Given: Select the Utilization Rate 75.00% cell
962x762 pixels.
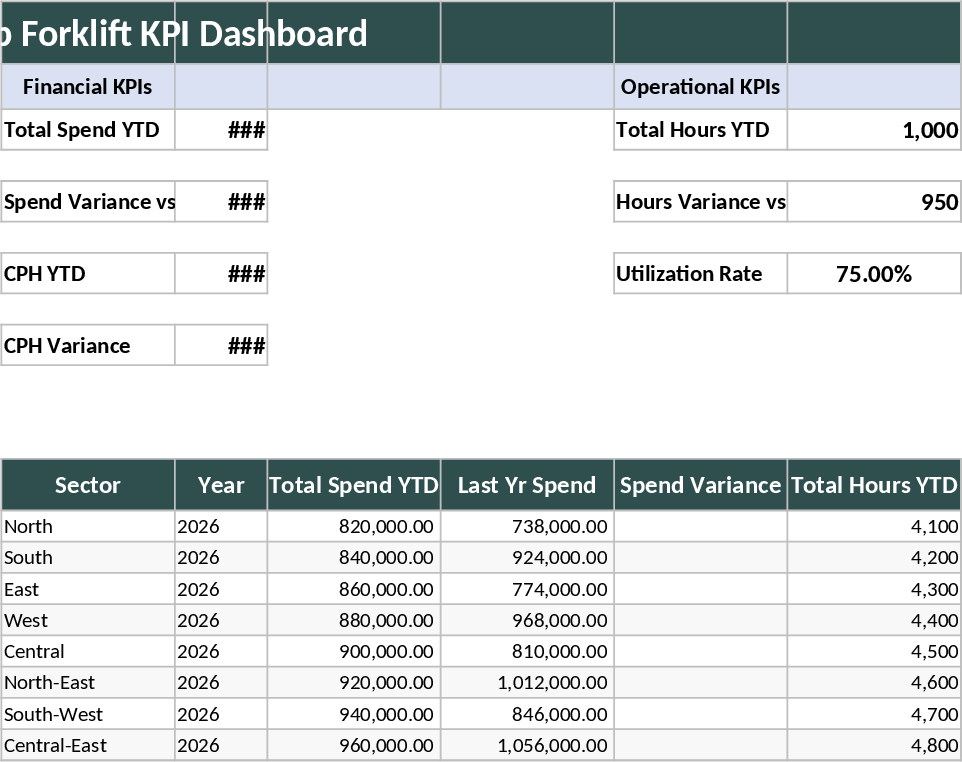Looking at the screenshot, I should [874, 273].
